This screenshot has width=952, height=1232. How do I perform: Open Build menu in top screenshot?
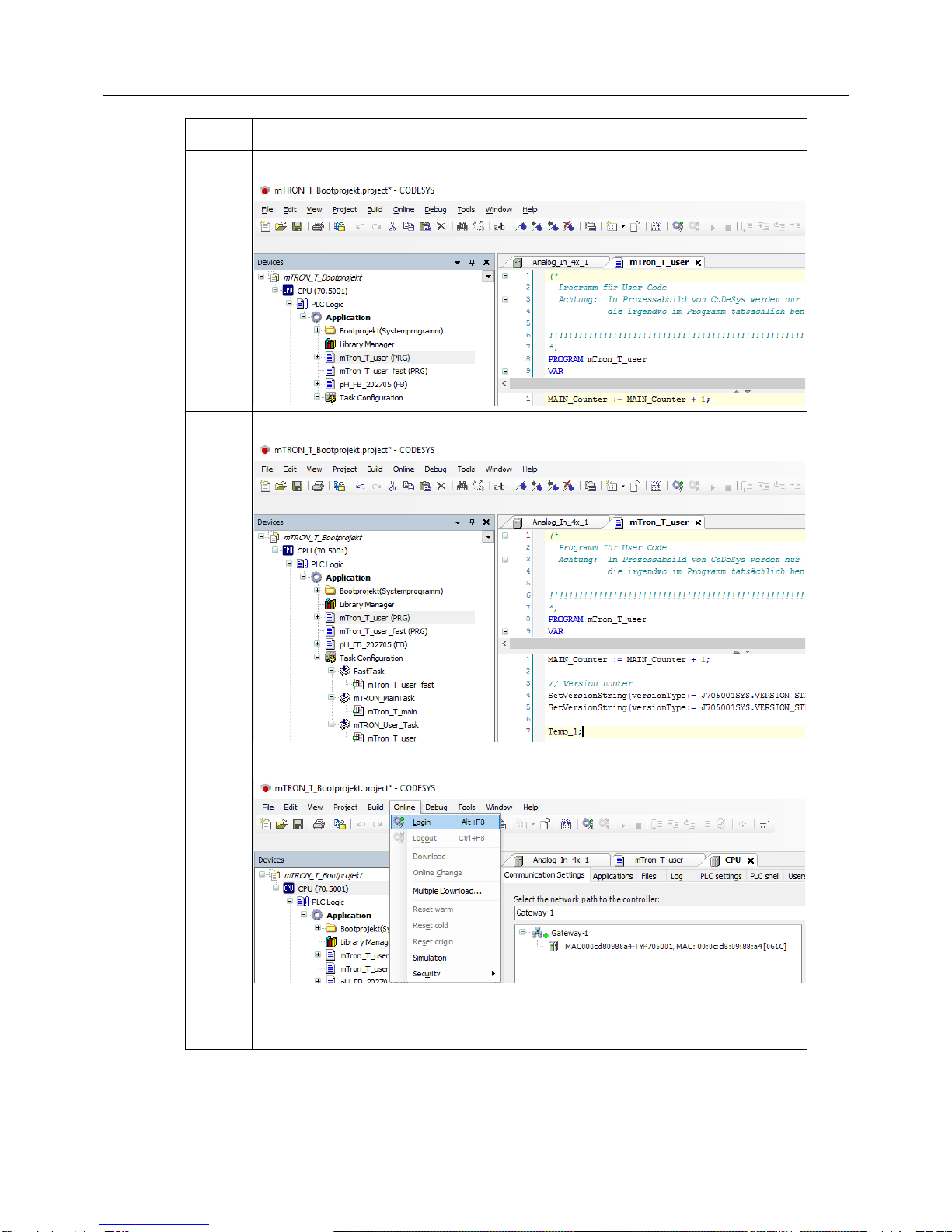pos(375,209)
